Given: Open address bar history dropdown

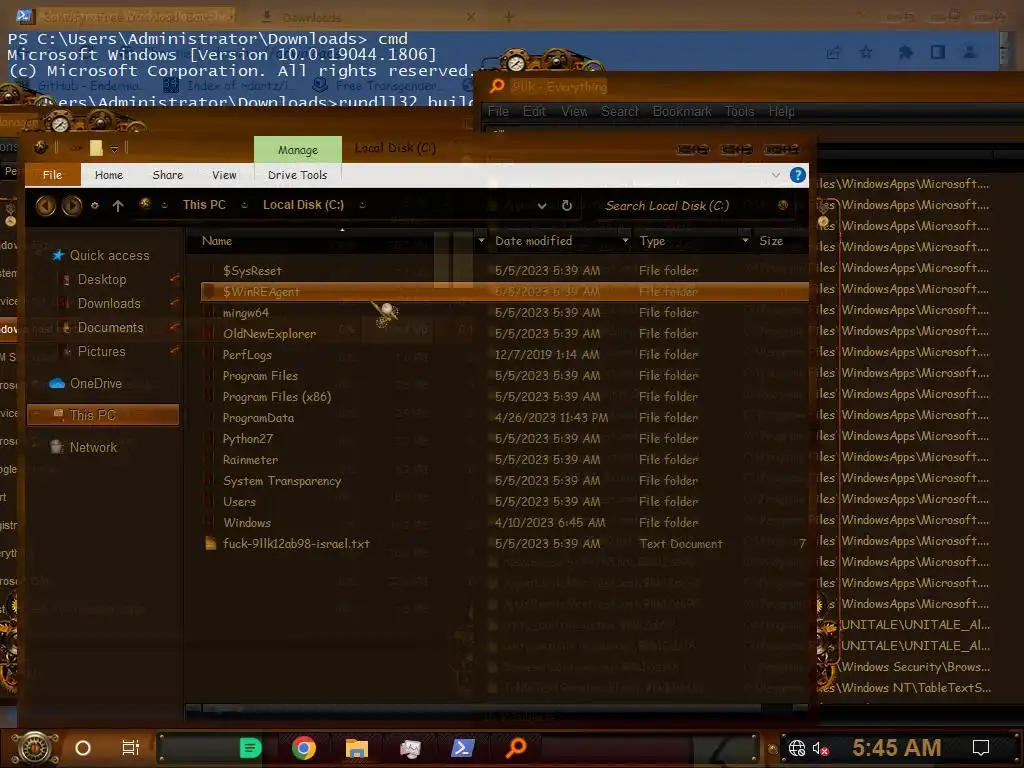Looking at the screenshot, I should click(x=542, y=206).
